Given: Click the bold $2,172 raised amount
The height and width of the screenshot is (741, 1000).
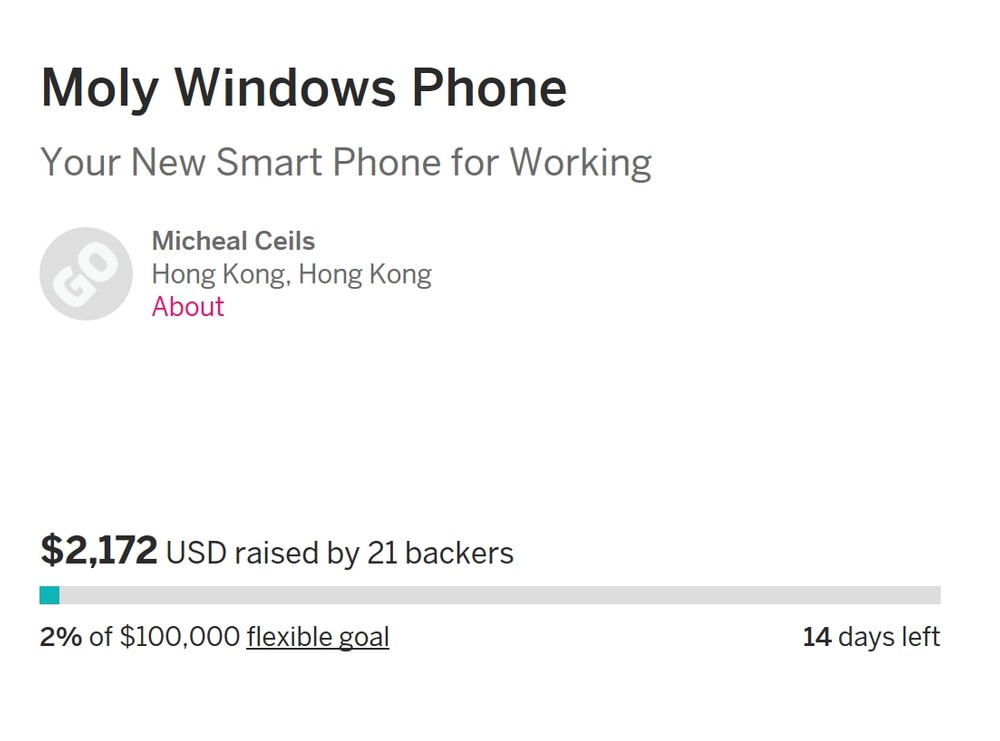Looking at the screenshot, I should click(x=99, y=551).
